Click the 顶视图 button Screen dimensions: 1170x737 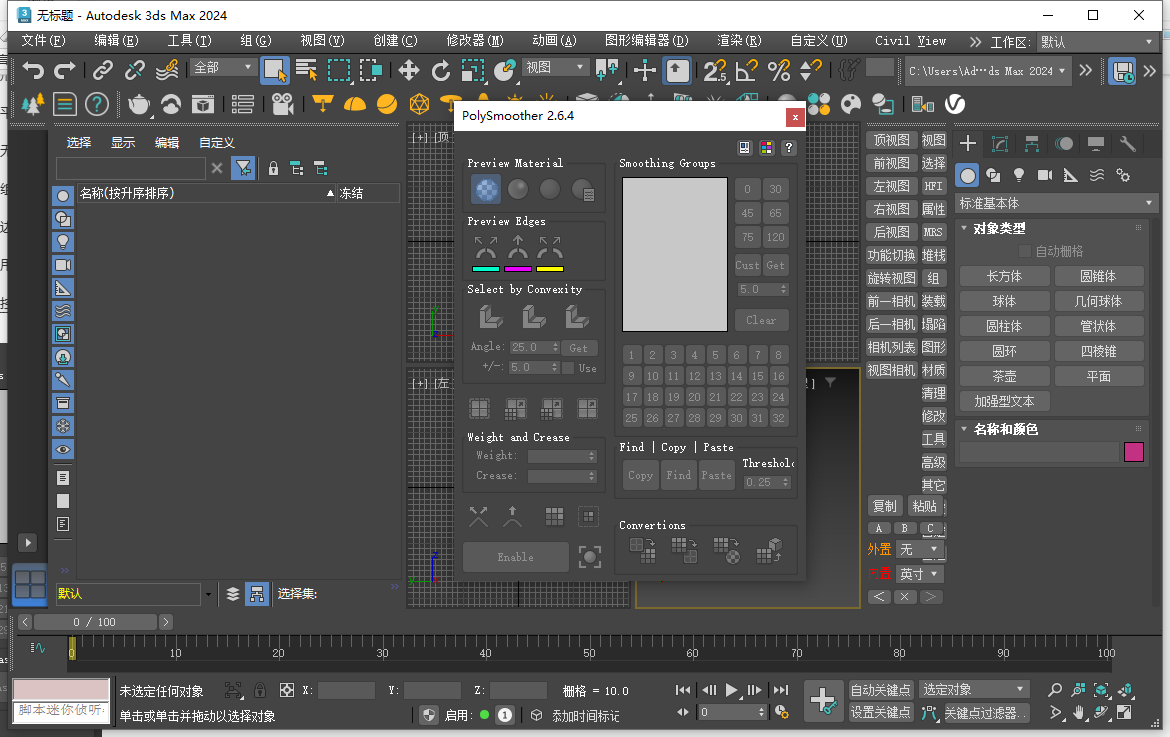tap(891, 140)
